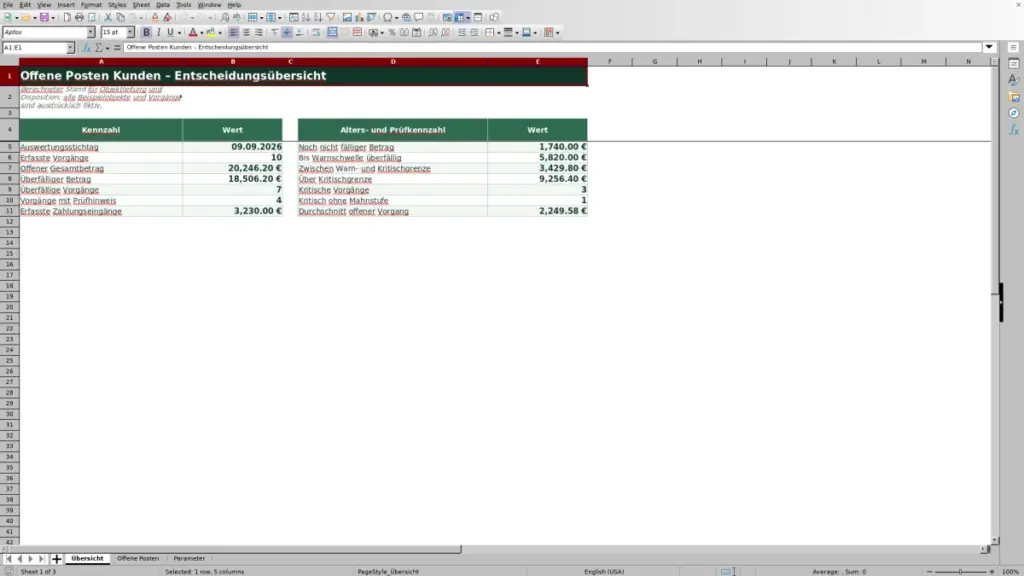Screen dimensions: 1024x576
Task: Click the AutoFilter funnel icon
Action: pos(331,18)
